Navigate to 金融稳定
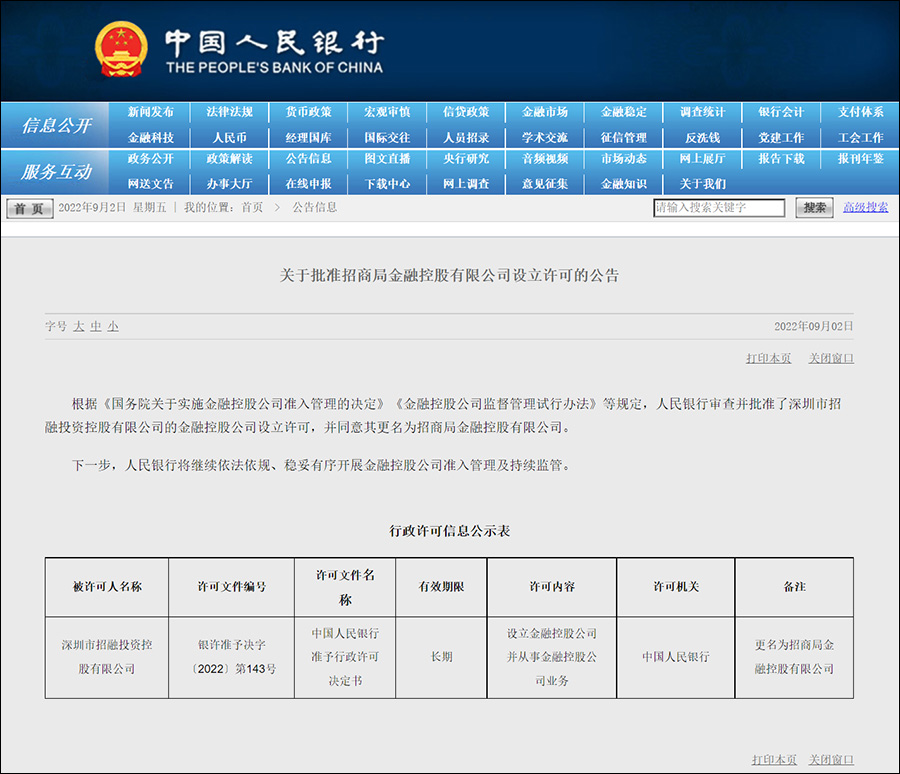The width and height of the screenshot is (900, 774). click(624, 112)
